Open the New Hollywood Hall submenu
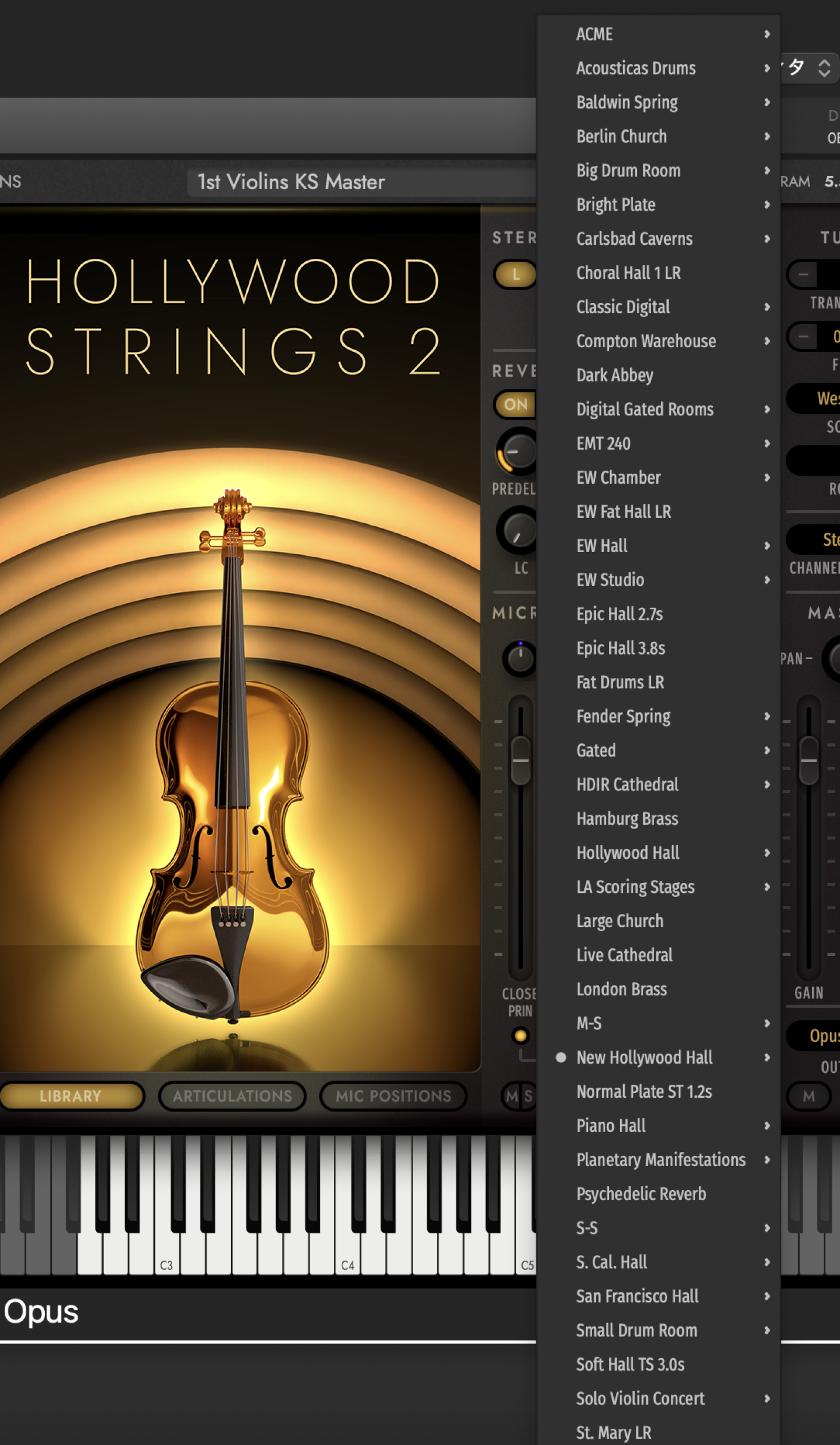Viewport: 840px width, 1445px height. [x=658, y=1058]
